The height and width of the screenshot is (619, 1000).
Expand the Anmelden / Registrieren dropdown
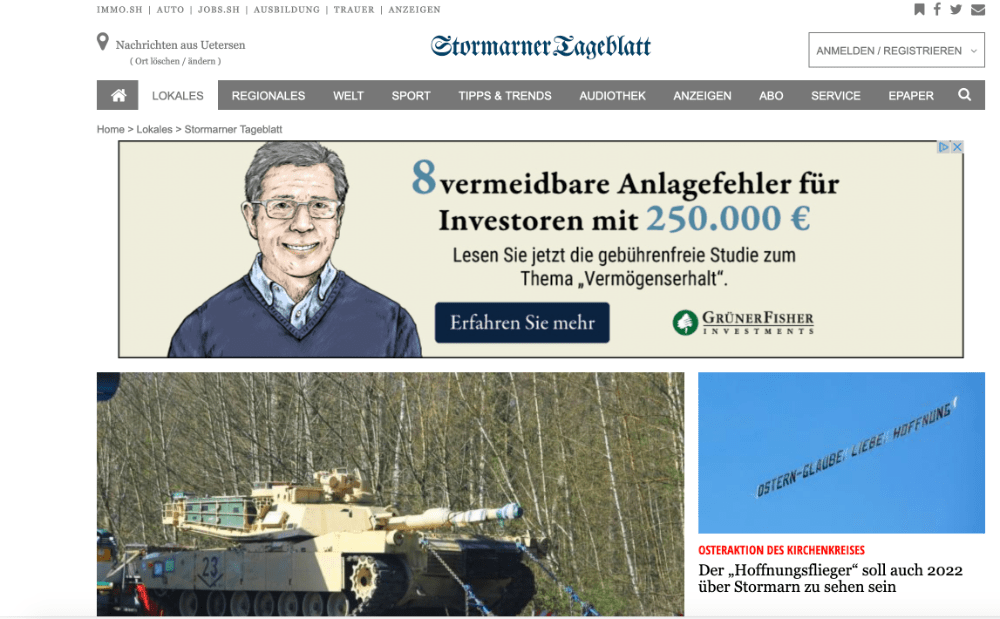tap(896, 50)
